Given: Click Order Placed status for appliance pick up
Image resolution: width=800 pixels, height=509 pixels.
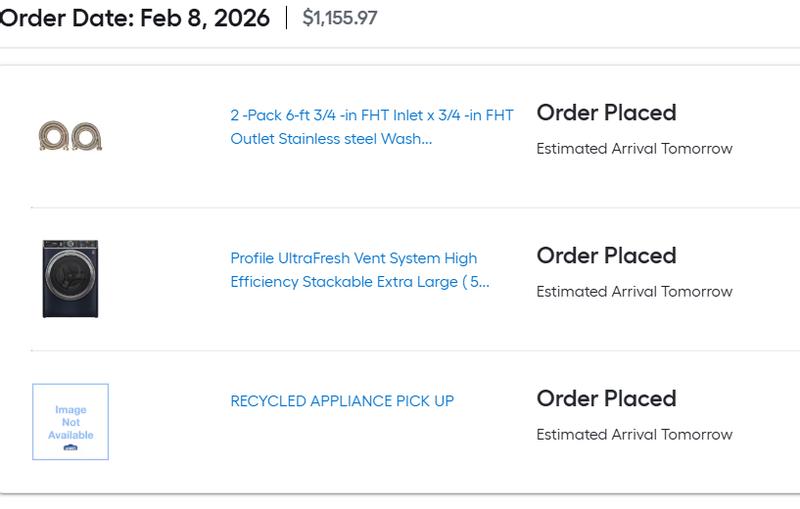Looking at the screenshot, I should [x=606, y=399].
